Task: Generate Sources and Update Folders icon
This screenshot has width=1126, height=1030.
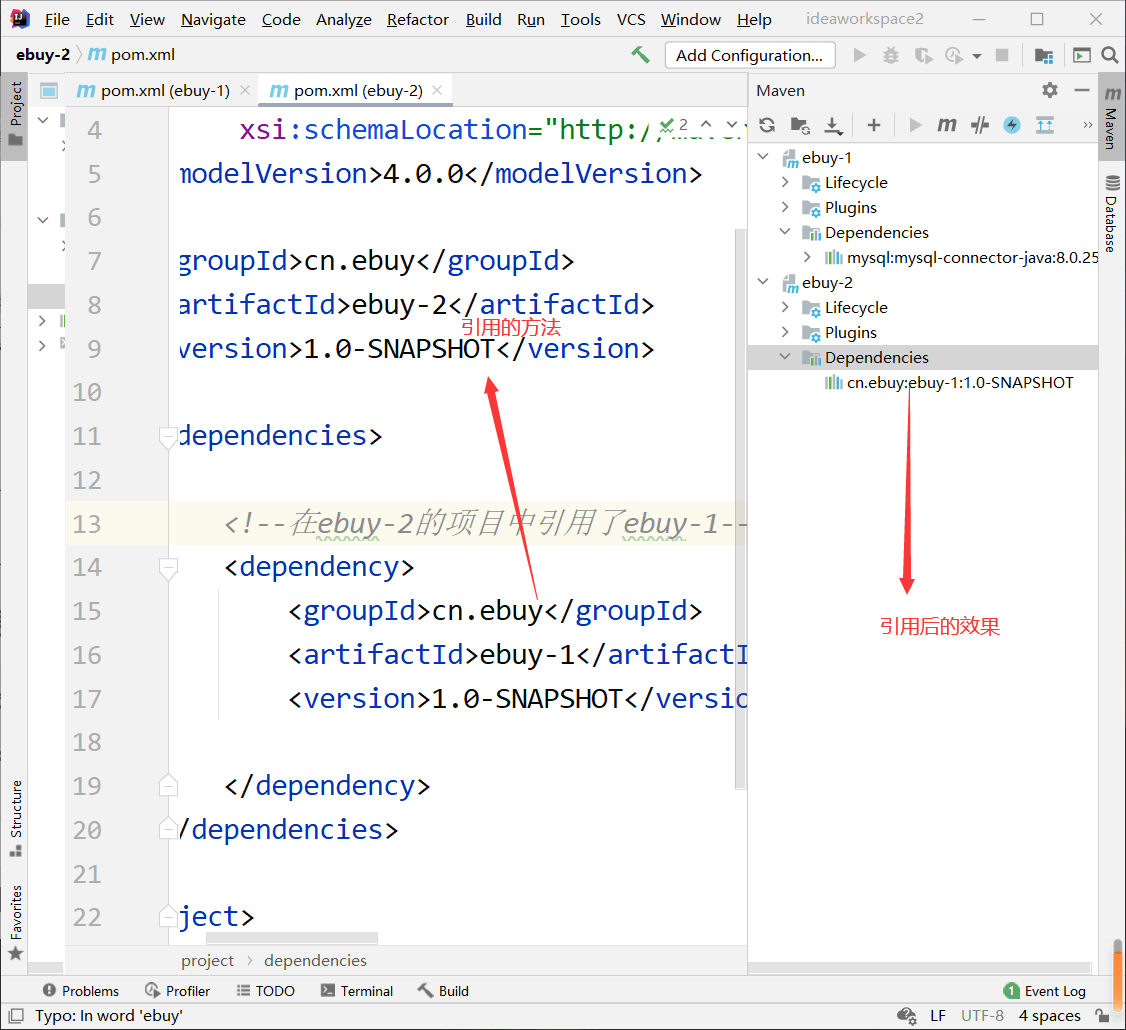Action: pos(800,126)
